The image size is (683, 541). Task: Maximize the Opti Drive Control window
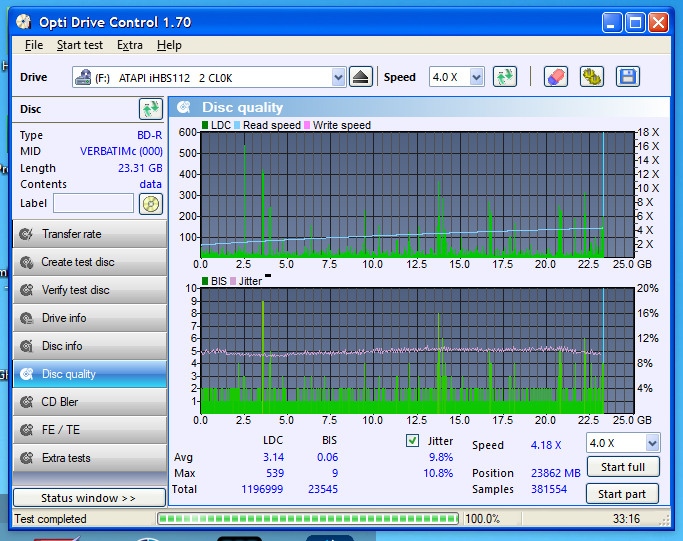(635, 23)
